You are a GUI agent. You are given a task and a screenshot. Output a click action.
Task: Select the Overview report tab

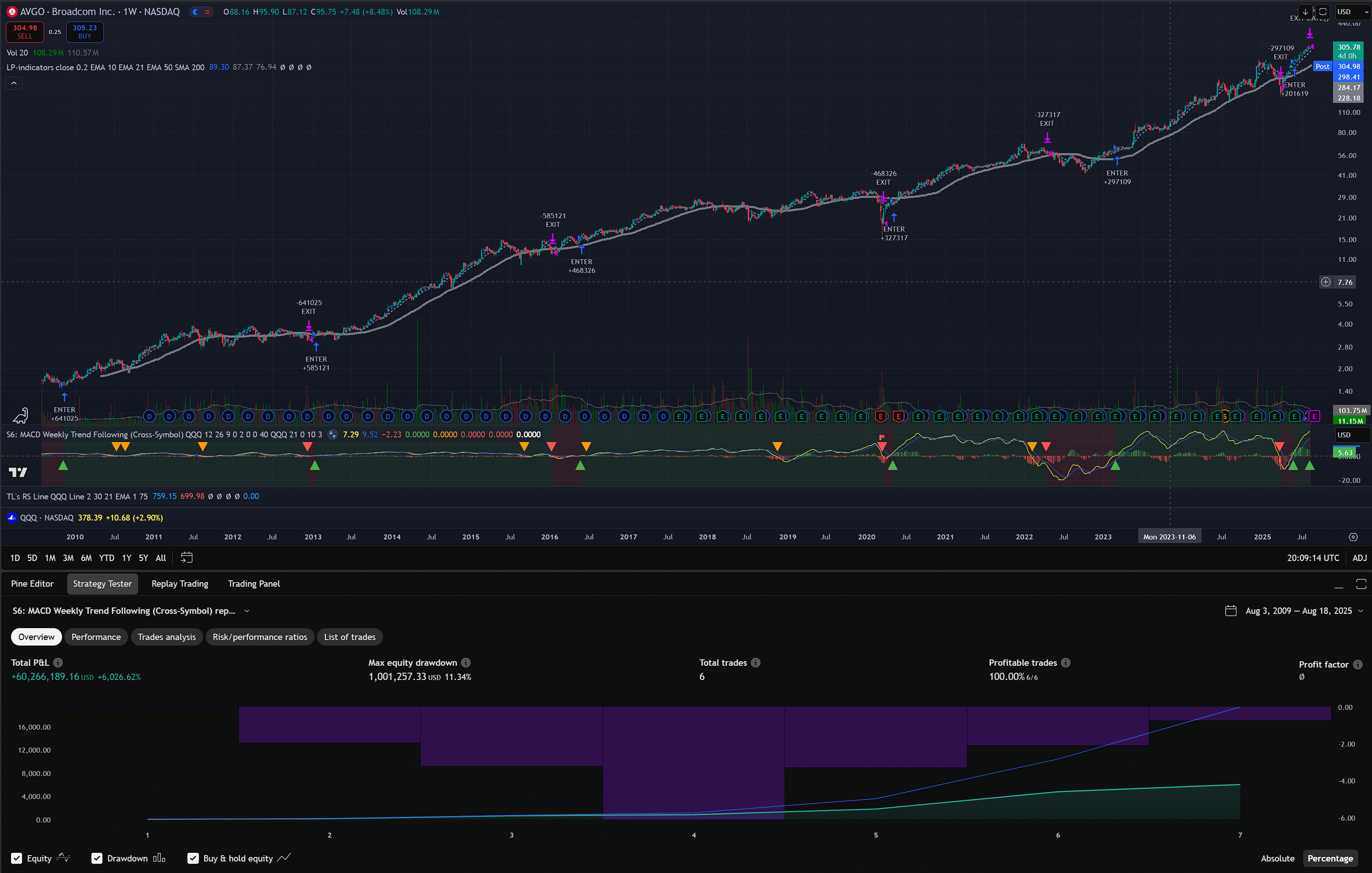click(x=36, y=636)
